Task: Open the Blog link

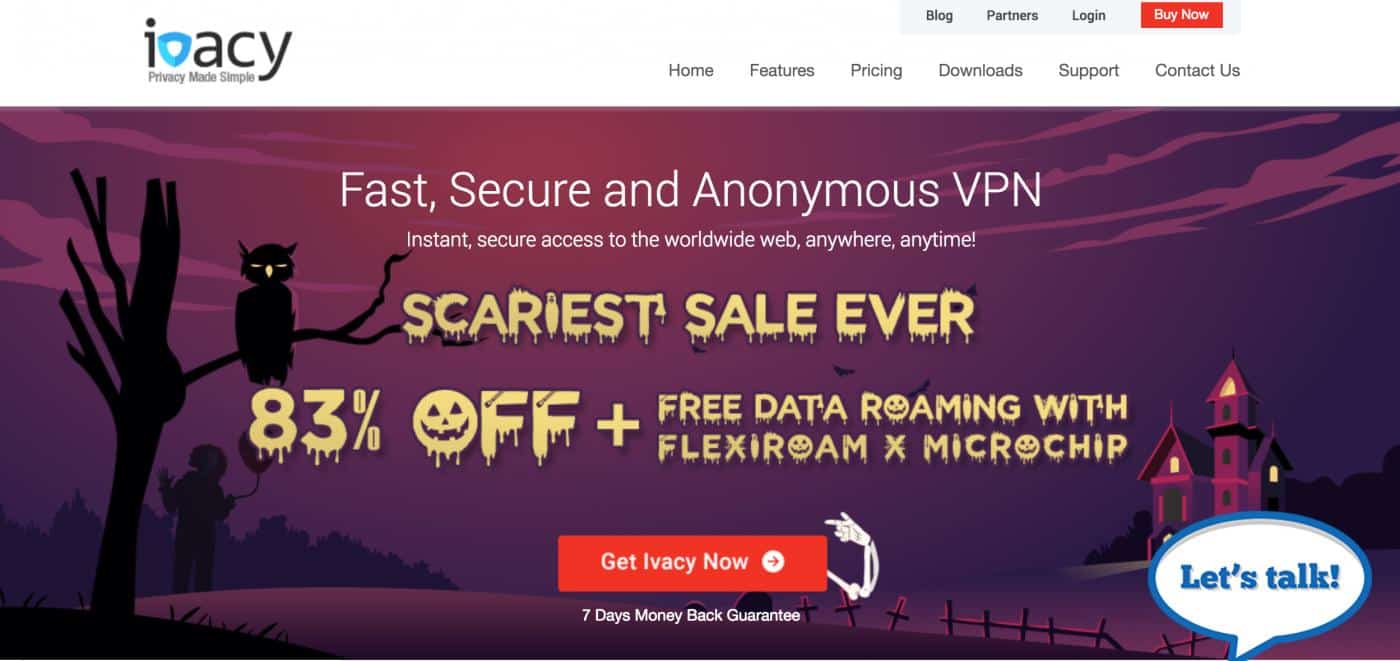Action: pos(939,15)
